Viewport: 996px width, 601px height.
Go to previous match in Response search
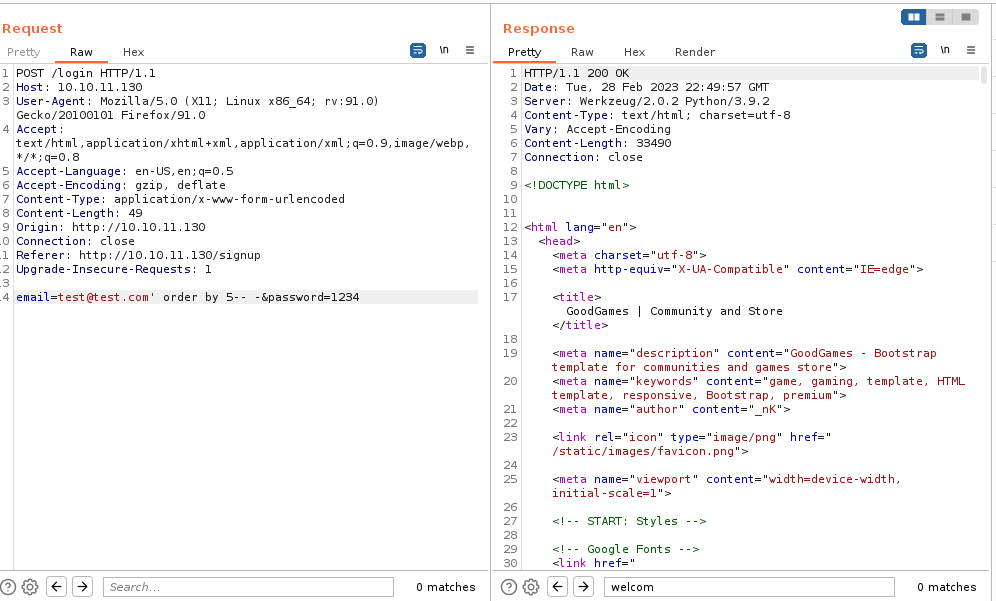click(558, 586)
